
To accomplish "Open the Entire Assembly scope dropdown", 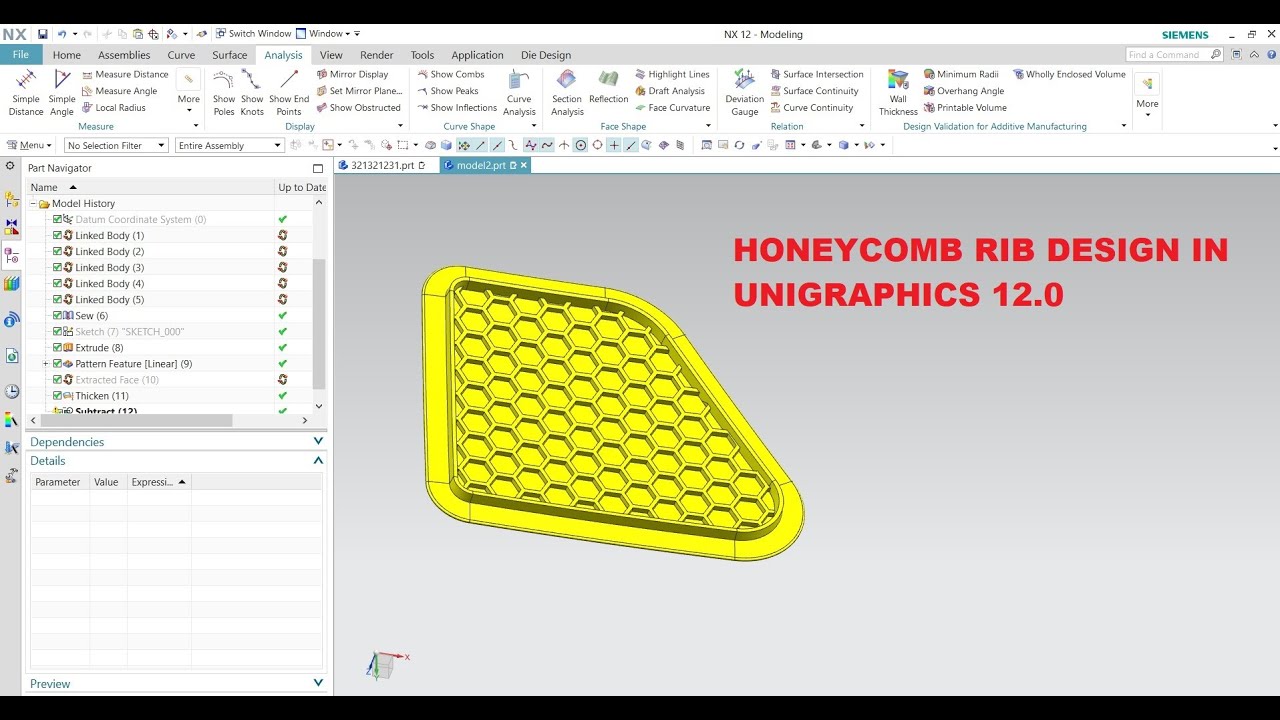I will click(229, 145).
